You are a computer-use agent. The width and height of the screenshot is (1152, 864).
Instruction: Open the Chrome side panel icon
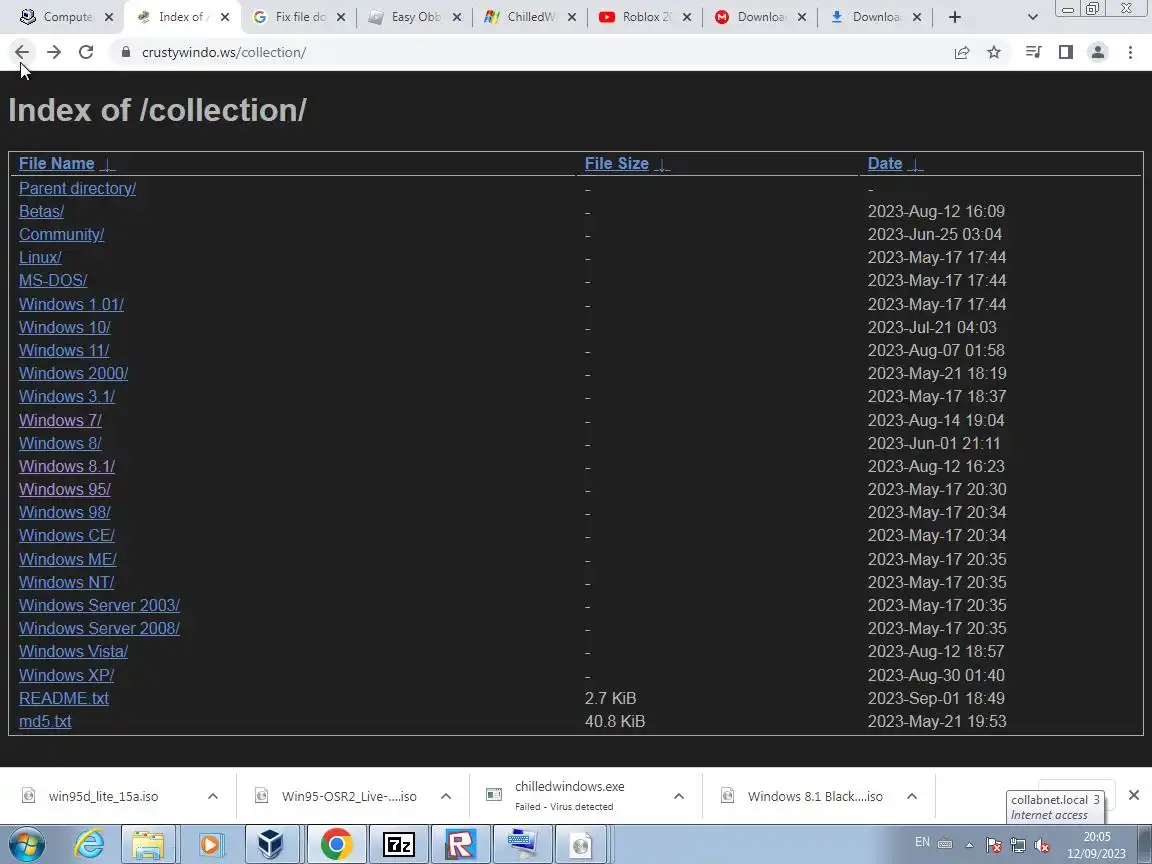1066,52
